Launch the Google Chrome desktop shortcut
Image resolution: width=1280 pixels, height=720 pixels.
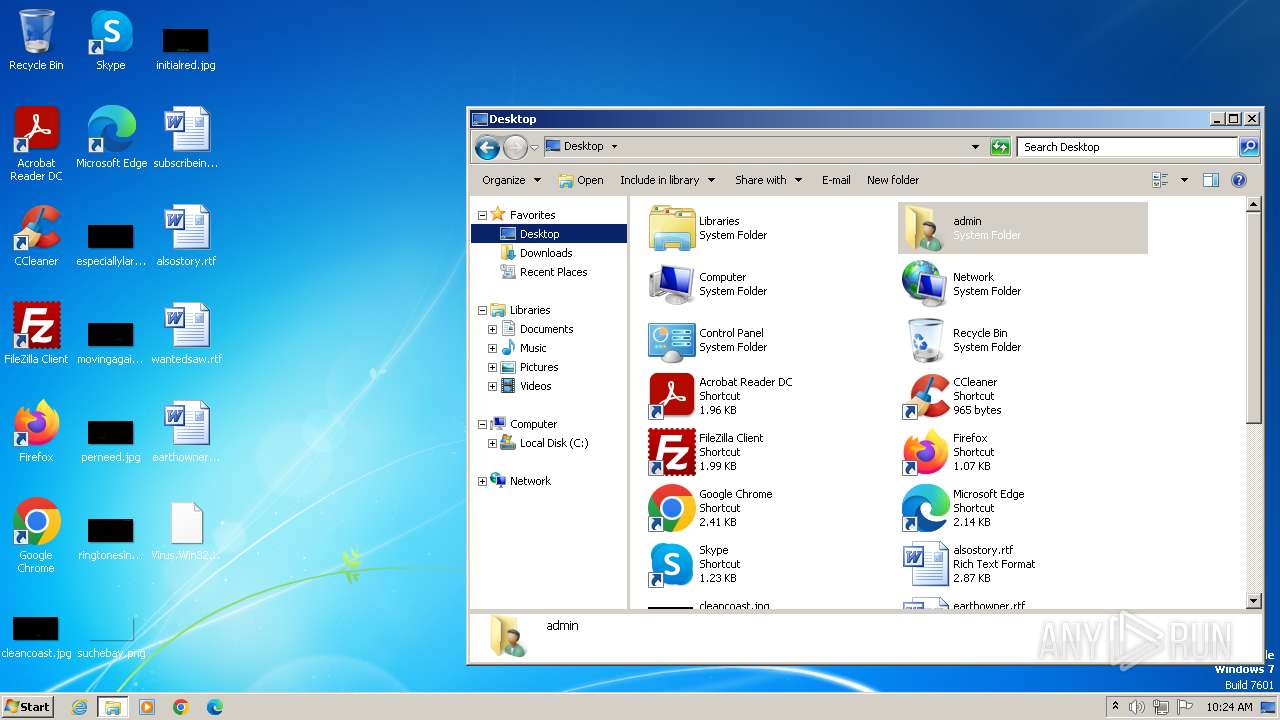coord(36,536)
